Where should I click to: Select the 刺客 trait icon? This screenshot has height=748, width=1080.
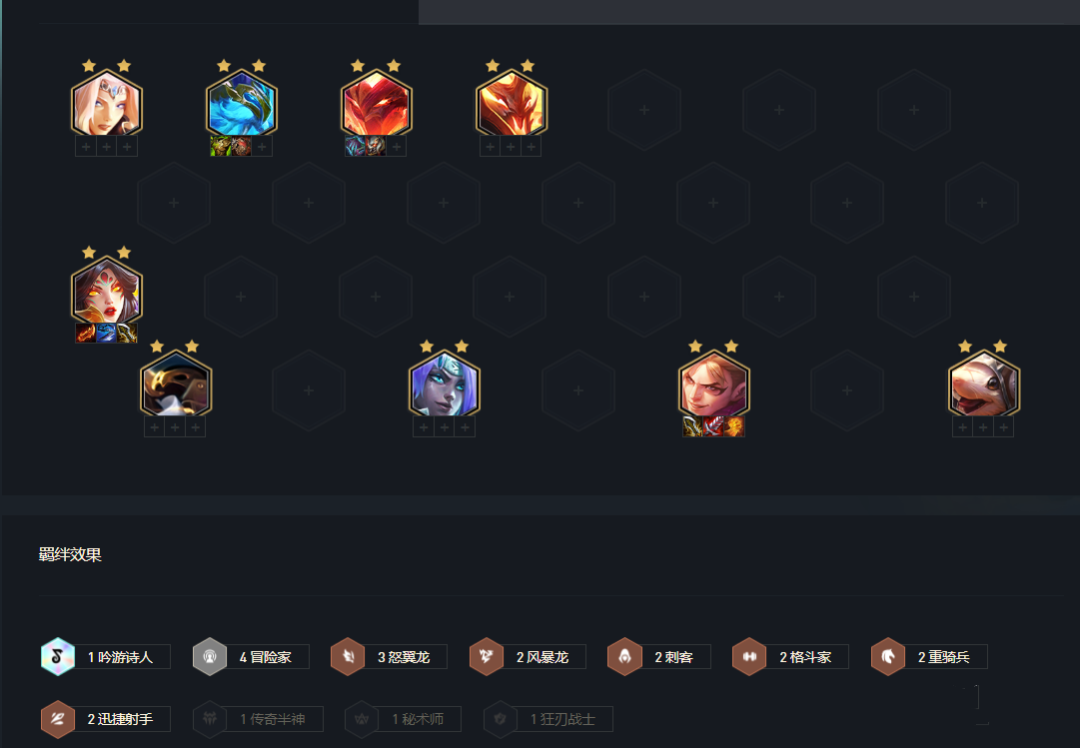[x=625, y=656]
